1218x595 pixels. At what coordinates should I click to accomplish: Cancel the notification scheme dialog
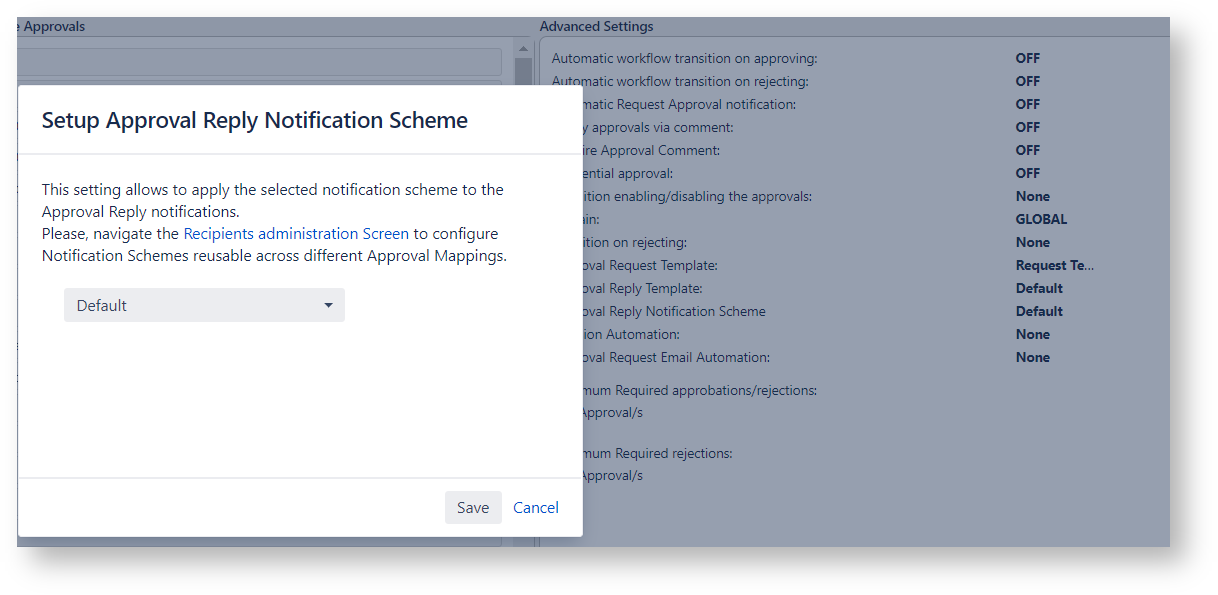click(536, 508)
